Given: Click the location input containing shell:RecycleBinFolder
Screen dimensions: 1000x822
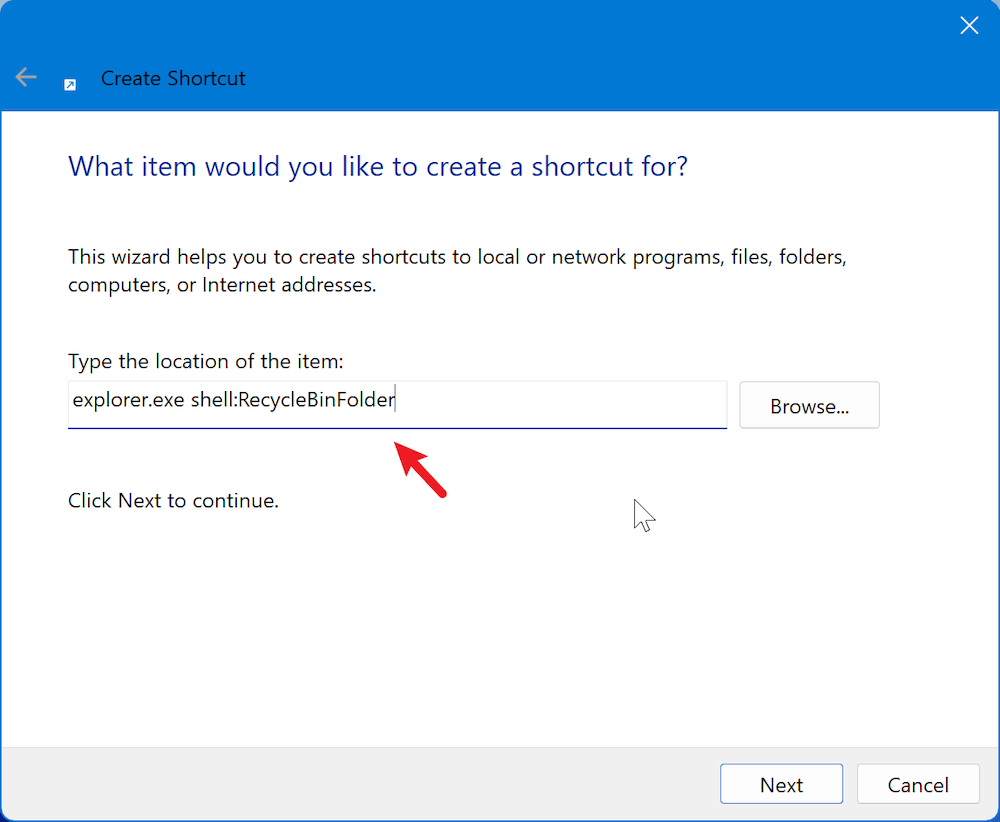Looking at the screenshot, I should pos(397,404).
